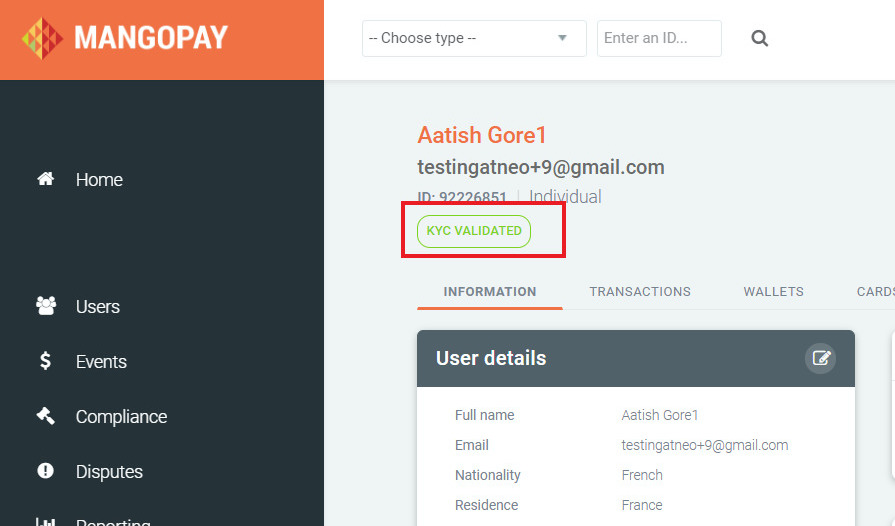Image resolution: width=895 pixels, height=526 pixels.
Task: Click the Users group icon
Action: [x=46, y=306]
